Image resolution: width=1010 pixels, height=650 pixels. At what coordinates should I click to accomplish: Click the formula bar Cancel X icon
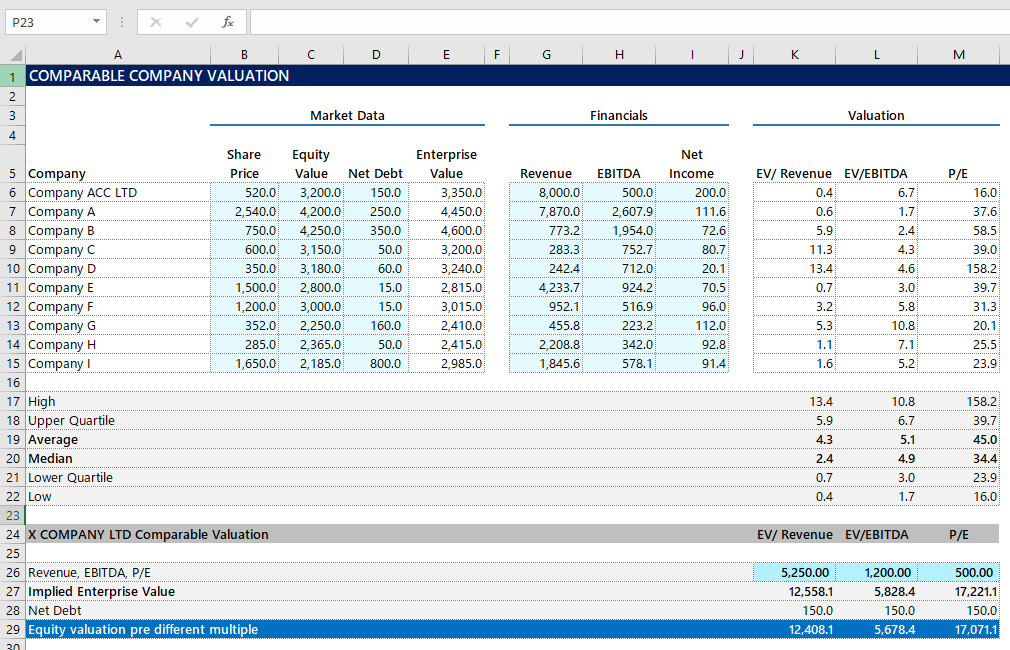click(x=156, y=22)
